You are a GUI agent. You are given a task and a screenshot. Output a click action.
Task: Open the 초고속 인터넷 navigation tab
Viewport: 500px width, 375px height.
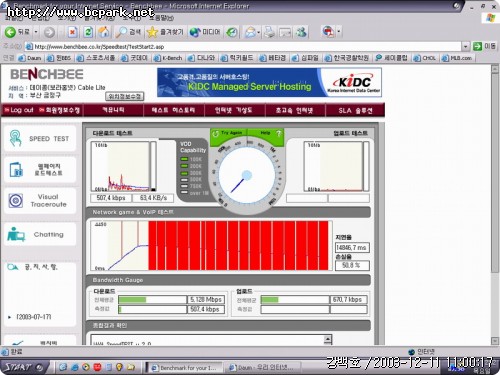[x=295, y=110]
